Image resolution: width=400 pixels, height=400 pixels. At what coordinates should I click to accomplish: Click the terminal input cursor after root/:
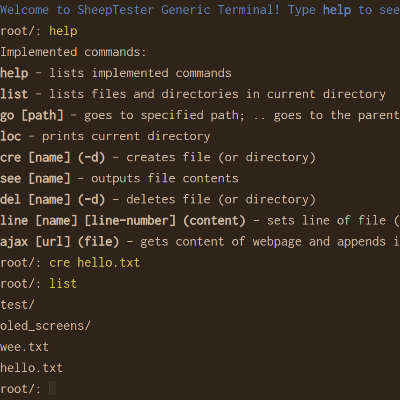coord(52,388)
